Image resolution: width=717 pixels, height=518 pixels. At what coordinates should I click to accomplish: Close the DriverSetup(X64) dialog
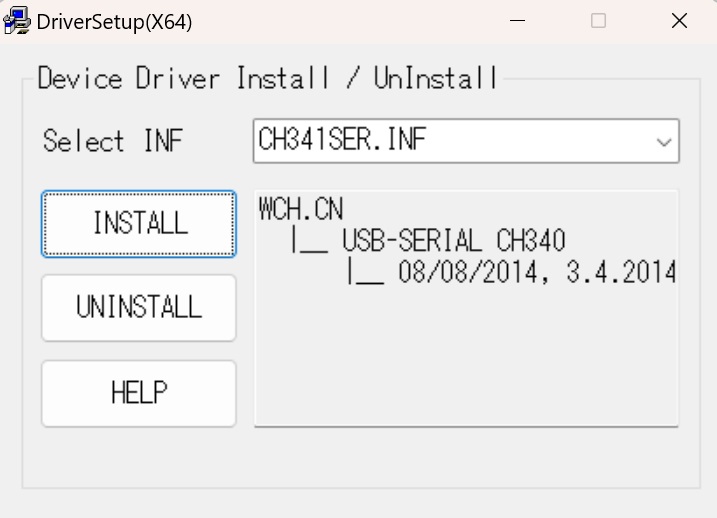click(x=679, y=21)
